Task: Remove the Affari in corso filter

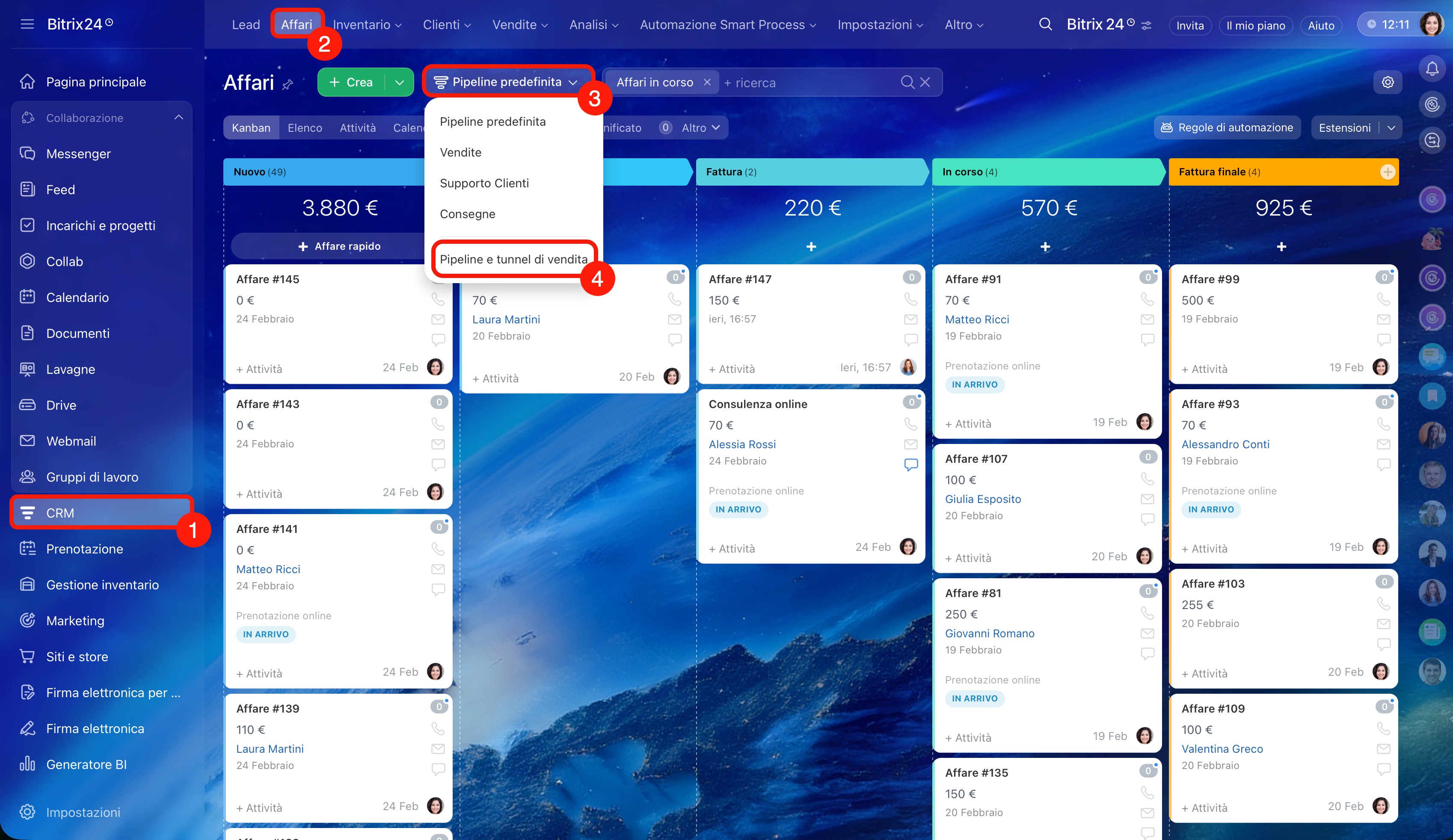Action: coord(707,83)
